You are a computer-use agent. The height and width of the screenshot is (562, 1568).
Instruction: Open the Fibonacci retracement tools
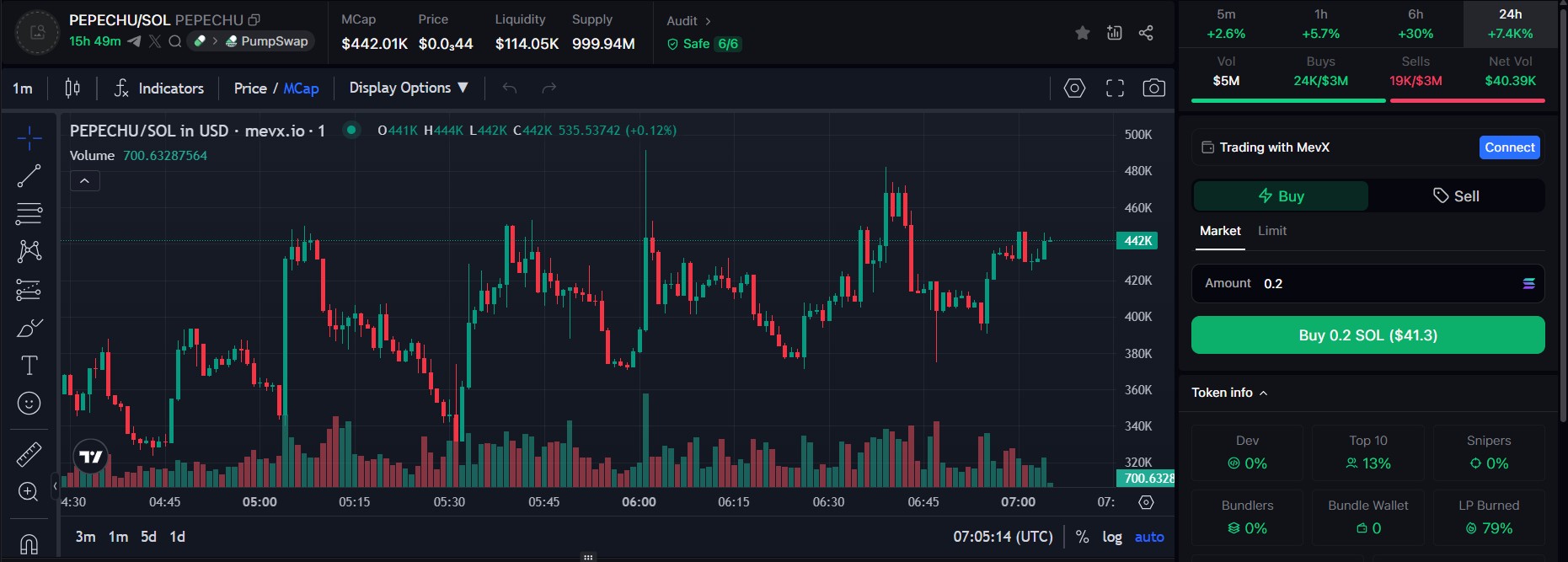[29, 214]
